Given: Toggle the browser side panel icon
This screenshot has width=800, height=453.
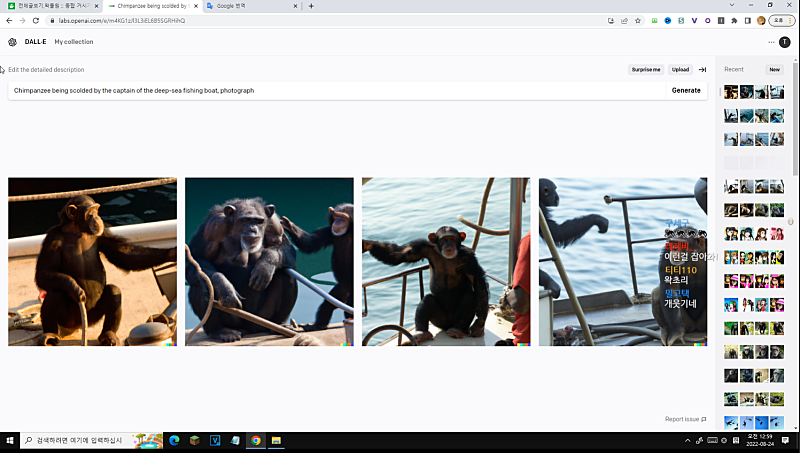Looking at the screenshot, I should click(x=747, y=20).
